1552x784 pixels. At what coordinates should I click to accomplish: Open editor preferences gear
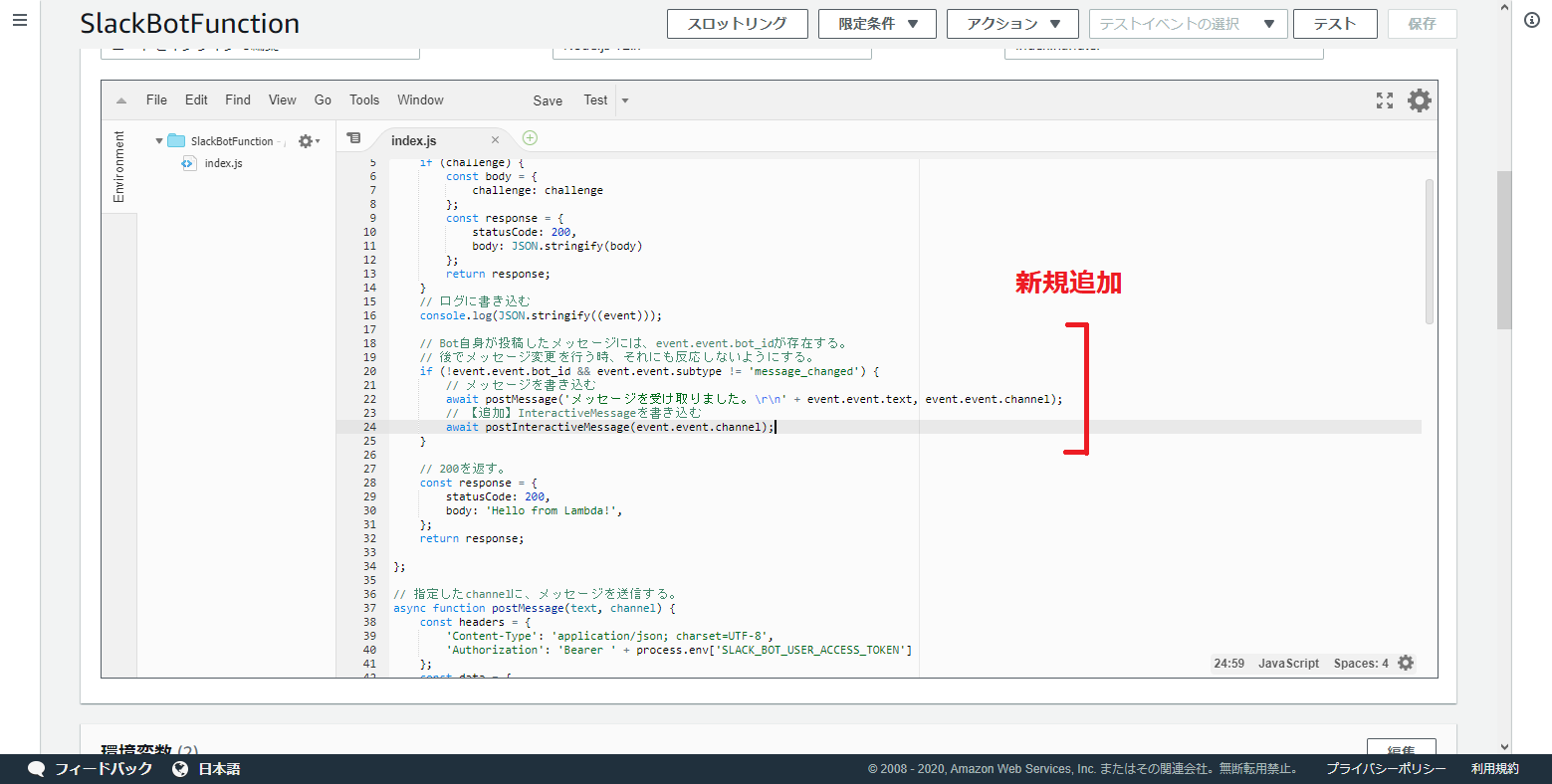pyautogui.click(x=1420, y=100)
